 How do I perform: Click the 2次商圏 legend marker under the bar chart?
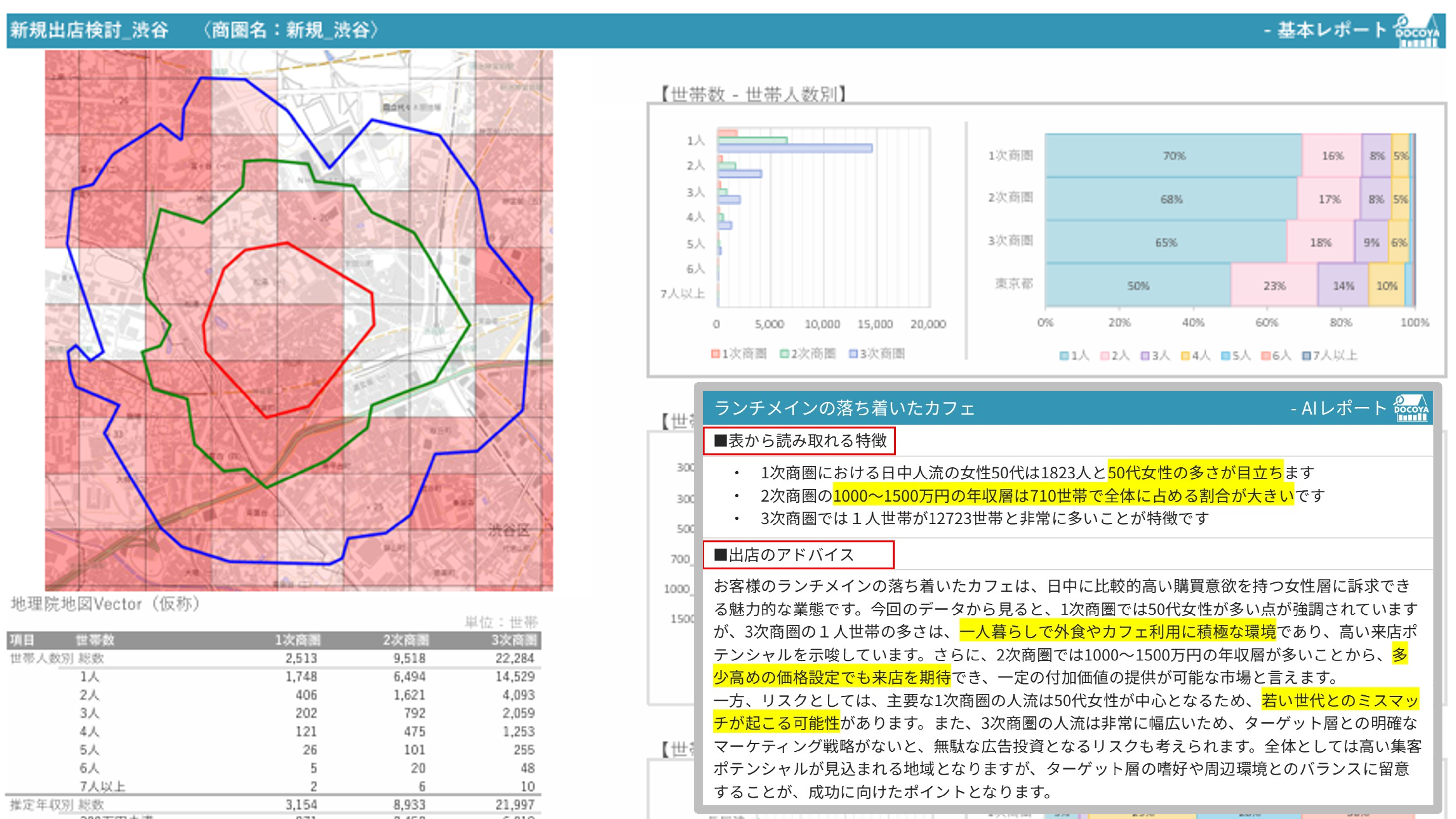coord(784,354)
